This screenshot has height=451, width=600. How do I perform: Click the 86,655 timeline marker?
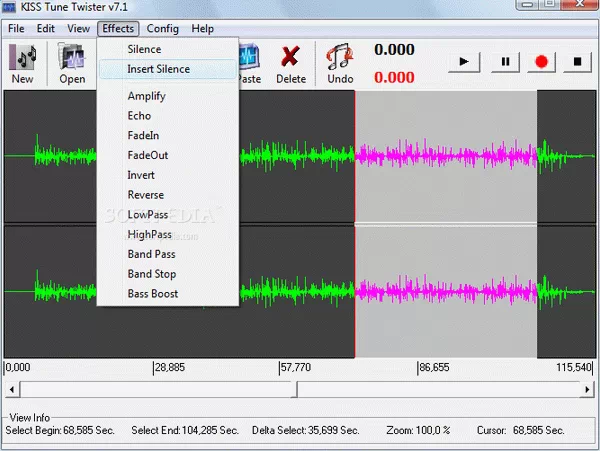pyautogui.click(x=434, y=368)
